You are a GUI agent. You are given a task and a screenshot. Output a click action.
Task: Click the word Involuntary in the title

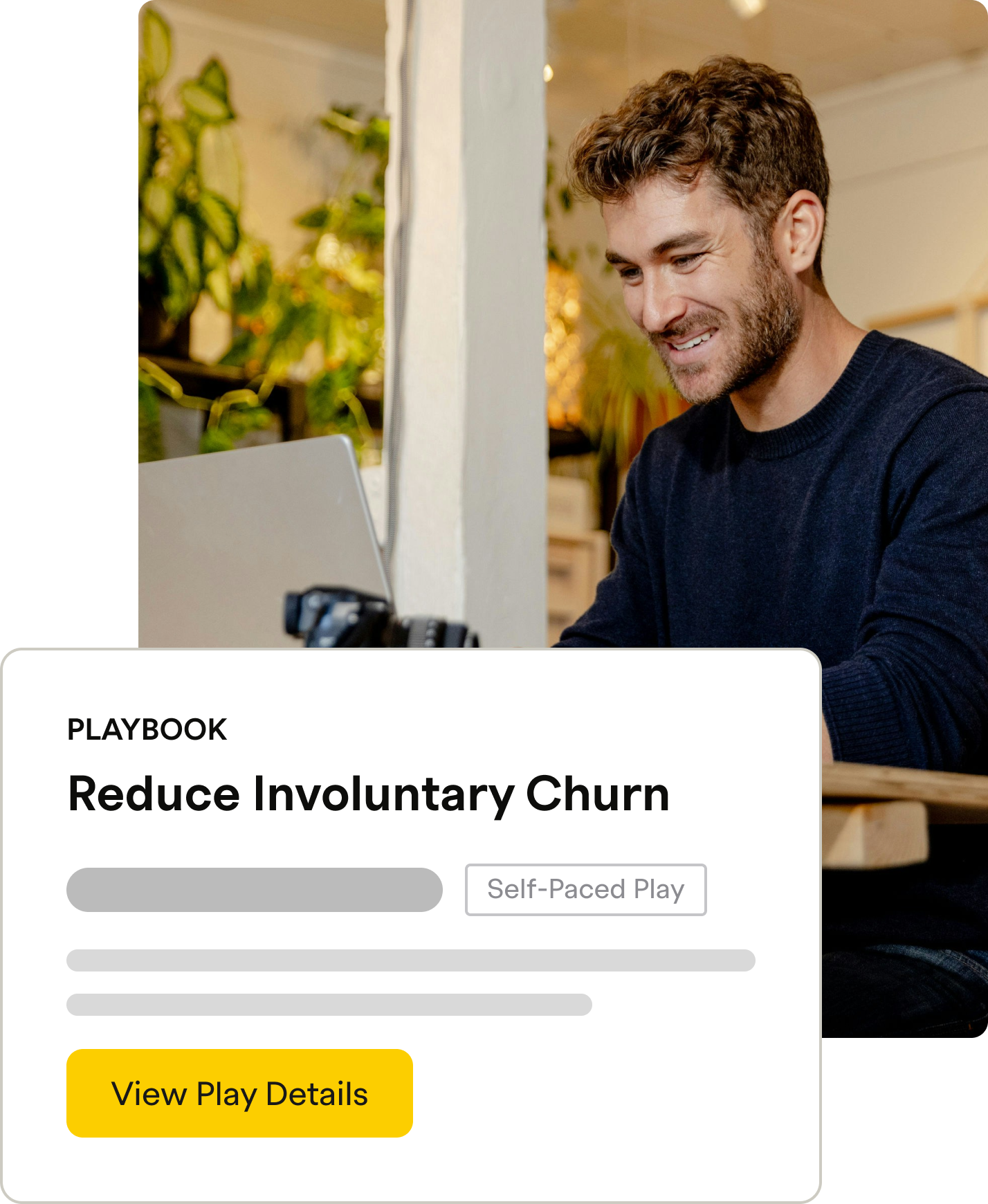[x=383, y=794]
